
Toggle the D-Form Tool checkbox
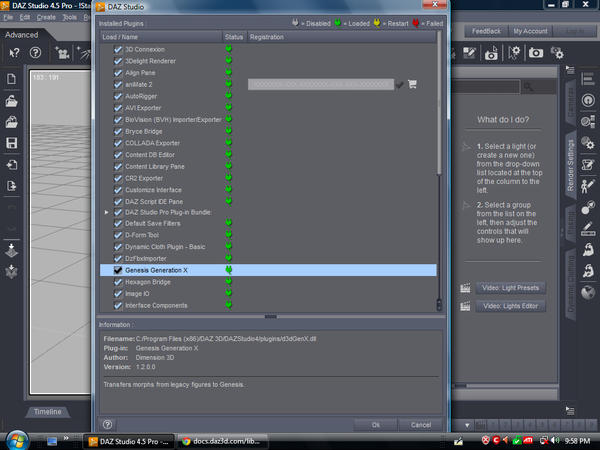tap(118, 235)
